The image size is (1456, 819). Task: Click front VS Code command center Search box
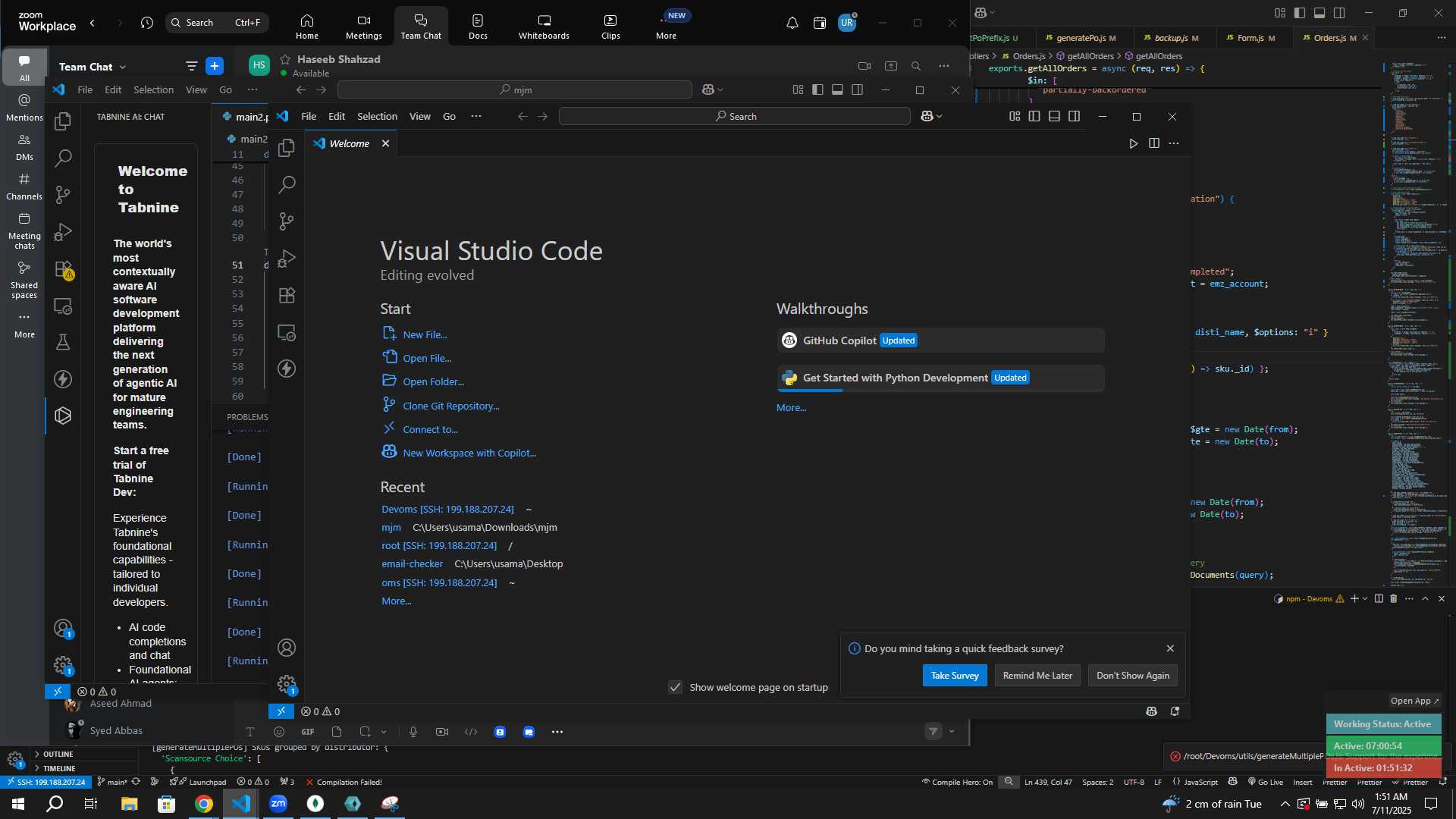pyautogui.click(x=734, y=116)
